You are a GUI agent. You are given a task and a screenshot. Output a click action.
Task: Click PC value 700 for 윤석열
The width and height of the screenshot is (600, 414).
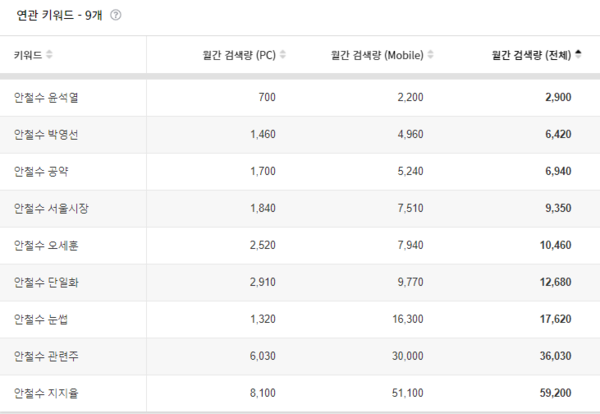point(267,97)
